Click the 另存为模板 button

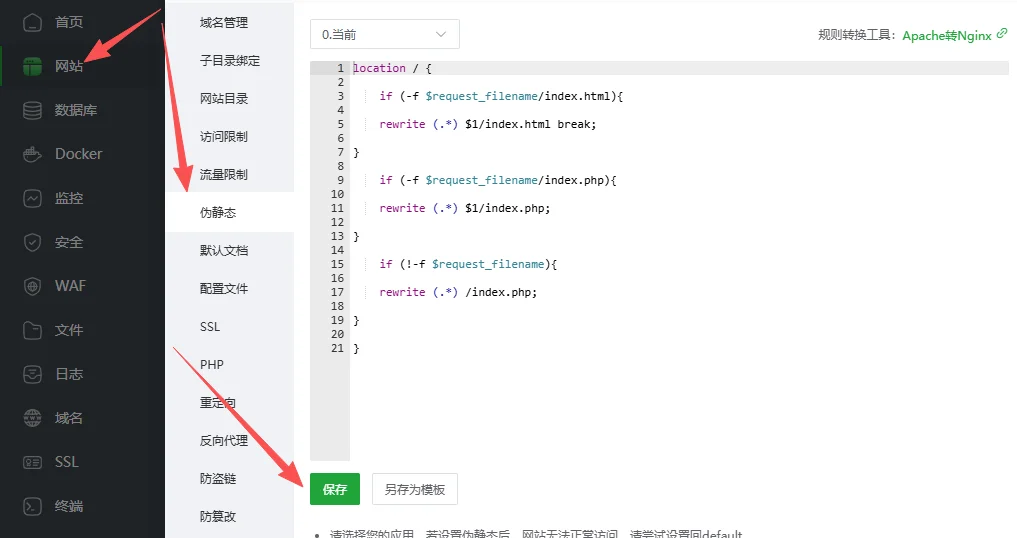[x=414, y=490]
